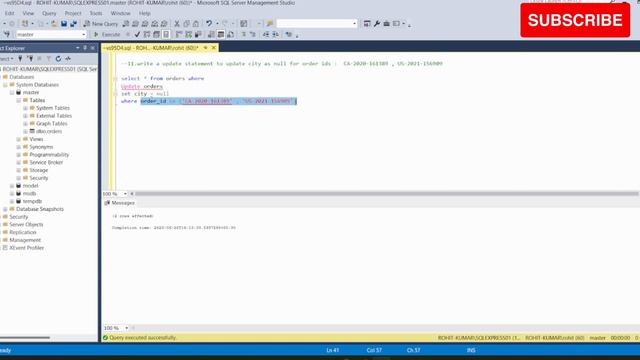This screenshot has height=360, width=640.
Task: Click the Comment Out Selected Lines icon
Action: click(x=244, y=35)
